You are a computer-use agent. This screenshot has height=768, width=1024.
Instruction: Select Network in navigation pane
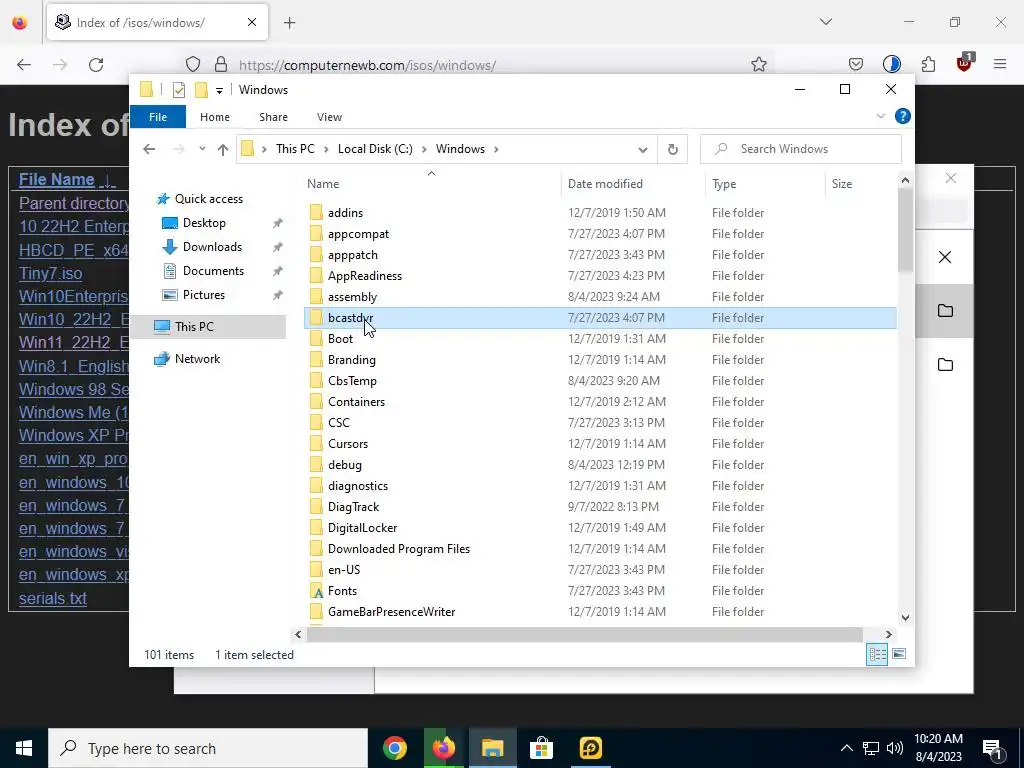pyautogui.click(x=197, y=359)
